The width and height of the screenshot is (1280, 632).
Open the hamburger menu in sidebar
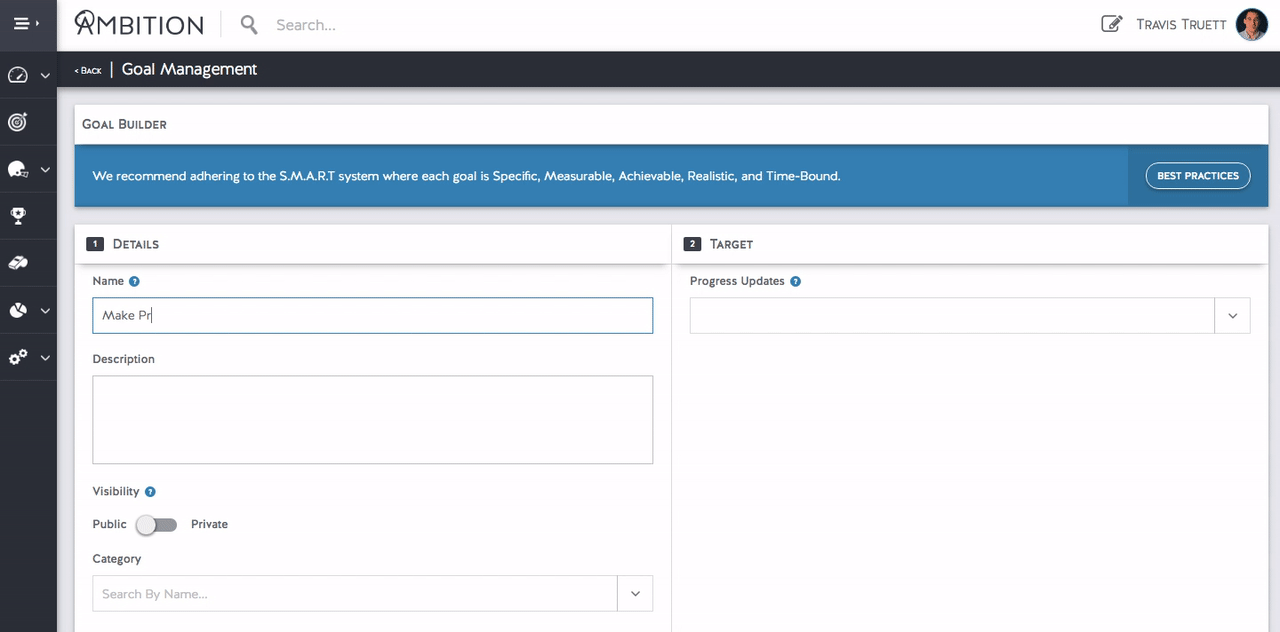click(x=22, y=23)
